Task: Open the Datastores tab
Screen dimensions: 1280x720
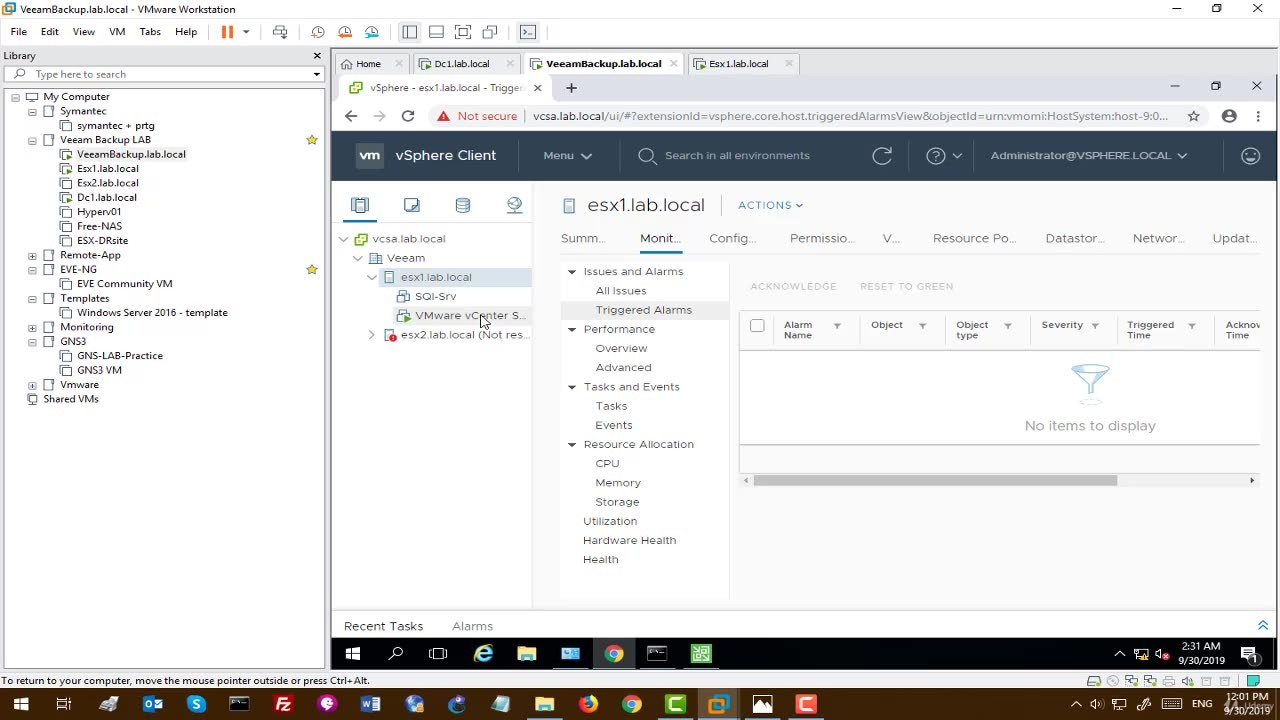Action: (x=1075, y=238)
